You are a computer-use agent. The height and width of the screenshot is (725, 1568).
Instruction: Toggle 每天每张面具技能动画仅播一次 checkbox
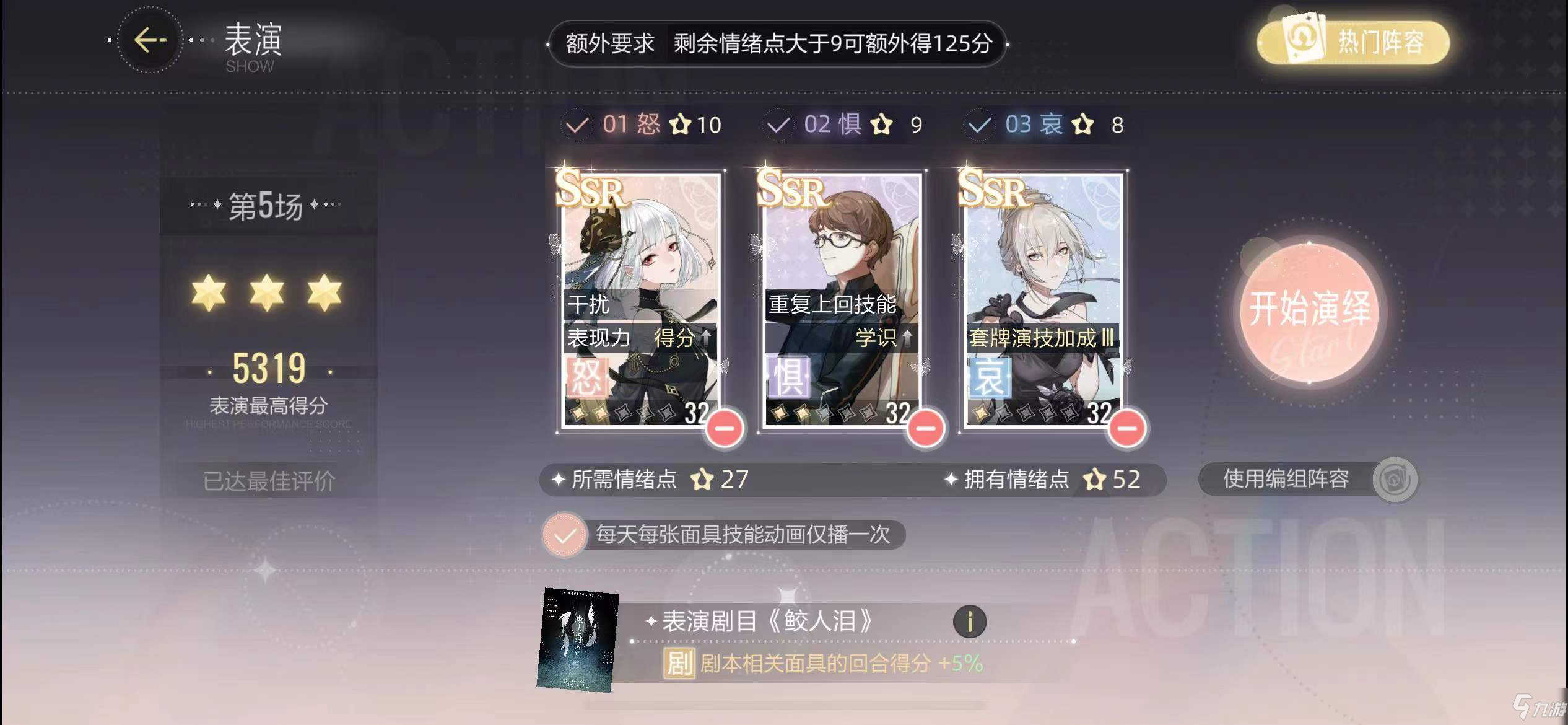coord(564,535)
